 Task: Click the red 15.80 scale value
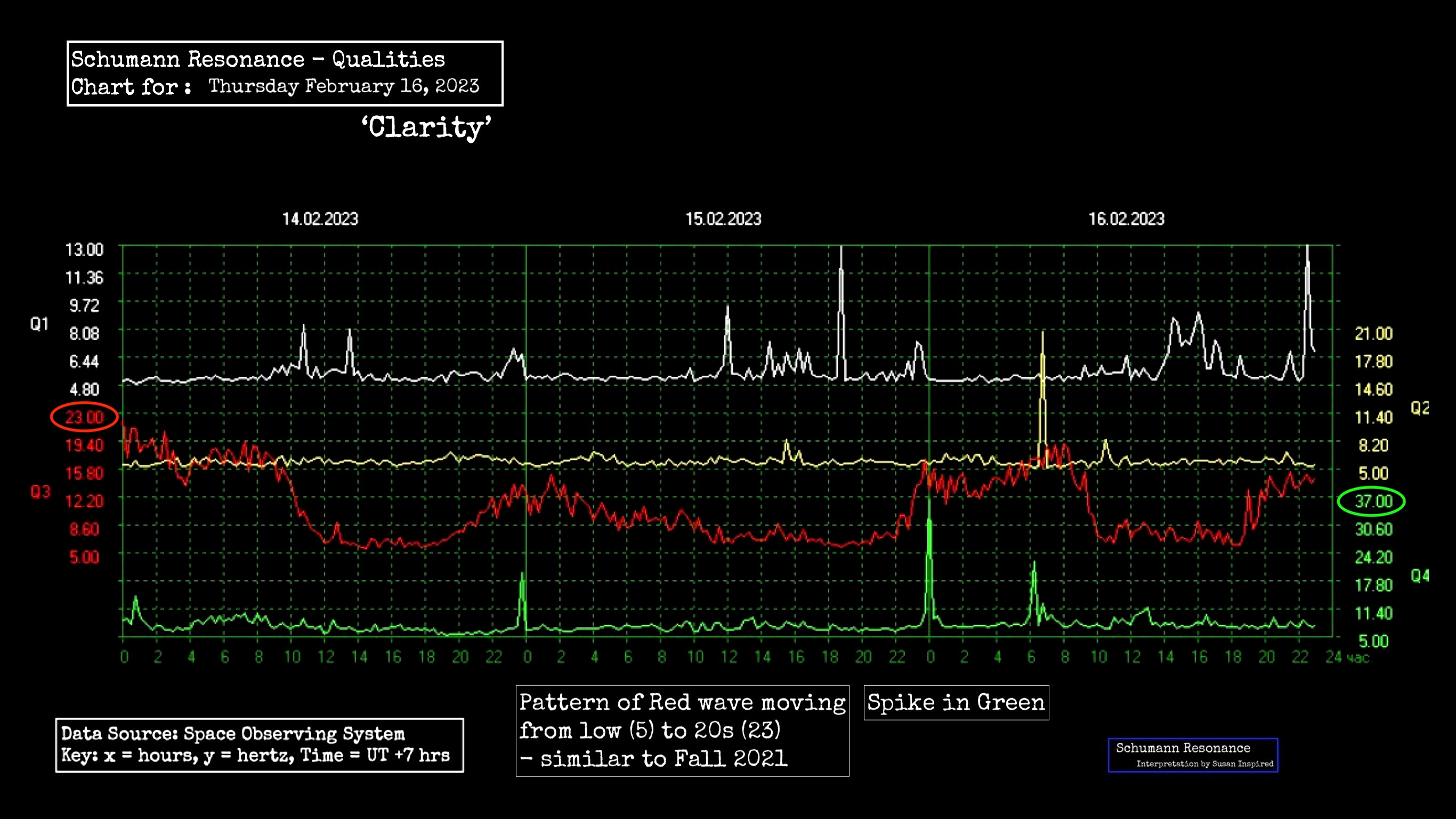[84, 473]
